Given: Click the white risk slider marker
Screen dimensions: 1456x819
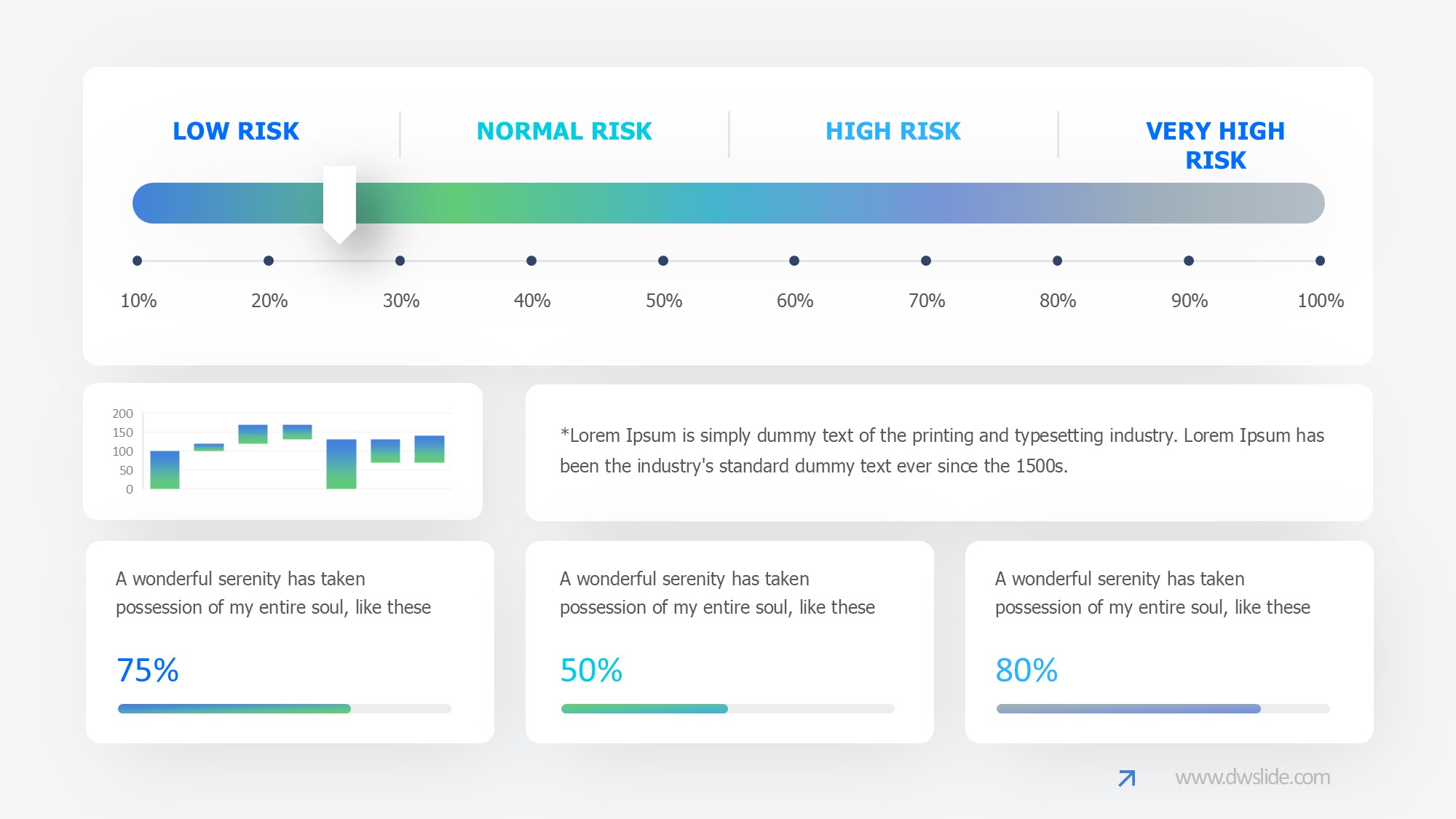Looking at the screenshot, I should pos(339,203).
